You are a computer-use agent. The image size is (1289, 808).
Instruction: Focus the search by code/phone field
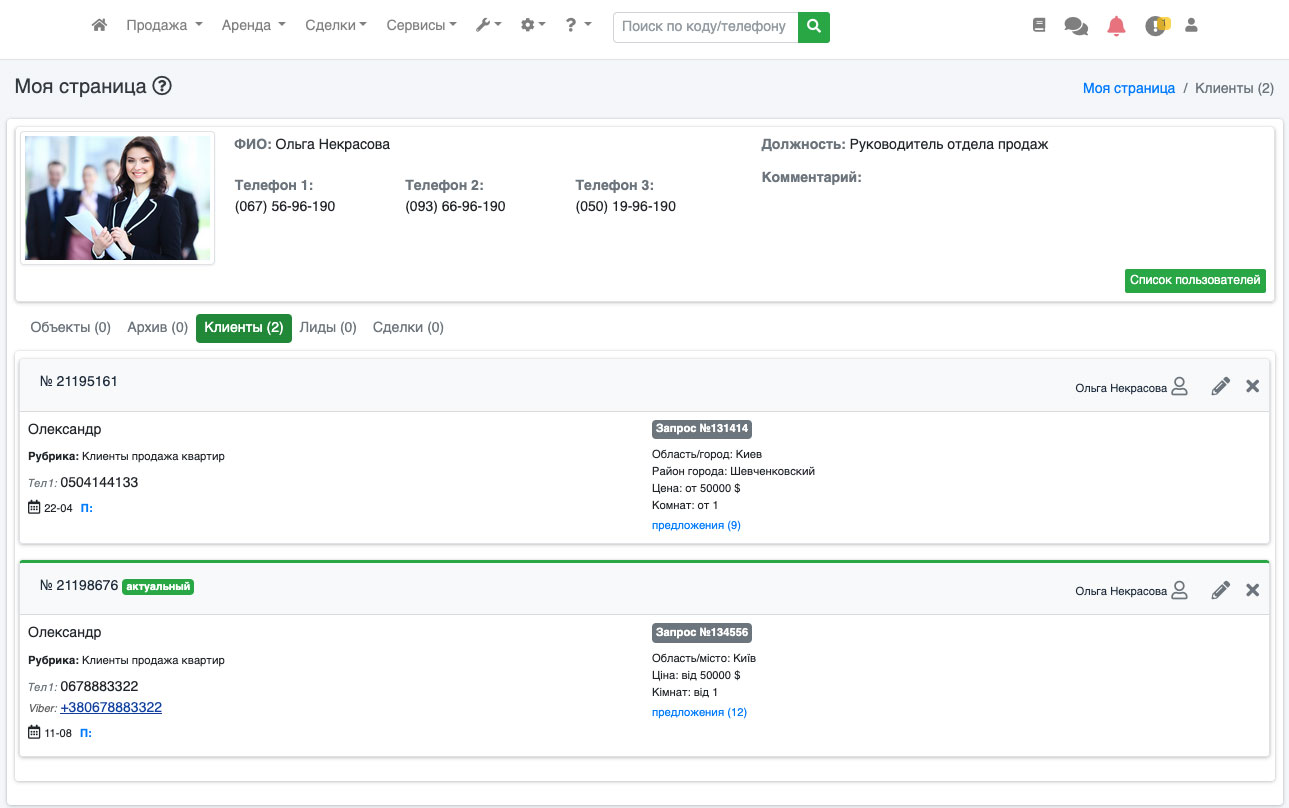coord(705,26)
